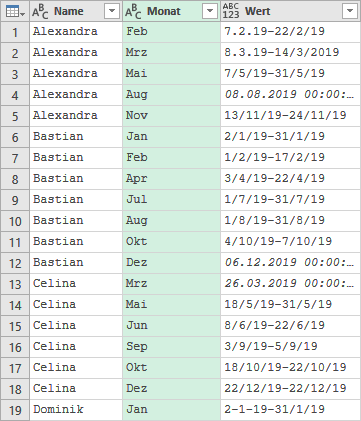Click the cell 26.03.2019 00:00 for Celina
The width and height of the screenshot is (361, 421).
[x=290, y=284]
